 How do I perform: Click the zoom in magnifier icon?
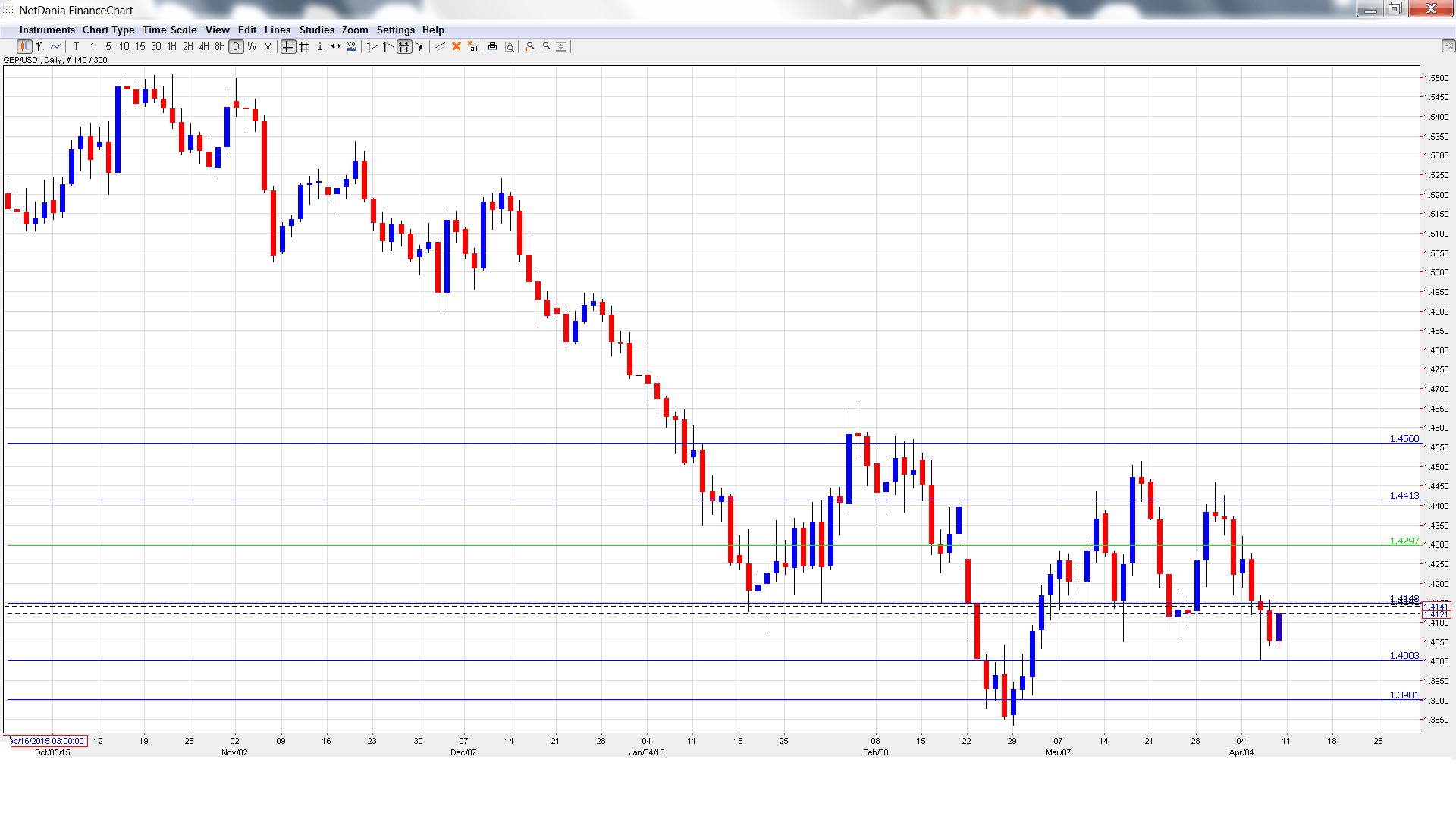pos(530,47)
